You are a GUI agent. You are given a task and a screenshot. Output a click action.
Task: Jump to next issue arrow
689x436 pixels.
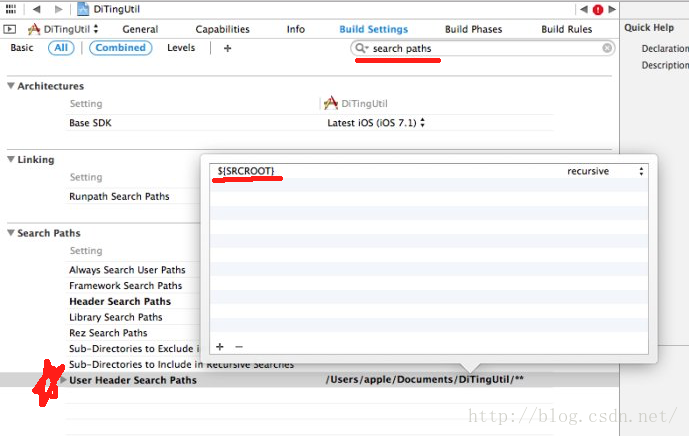click(612, 9)
